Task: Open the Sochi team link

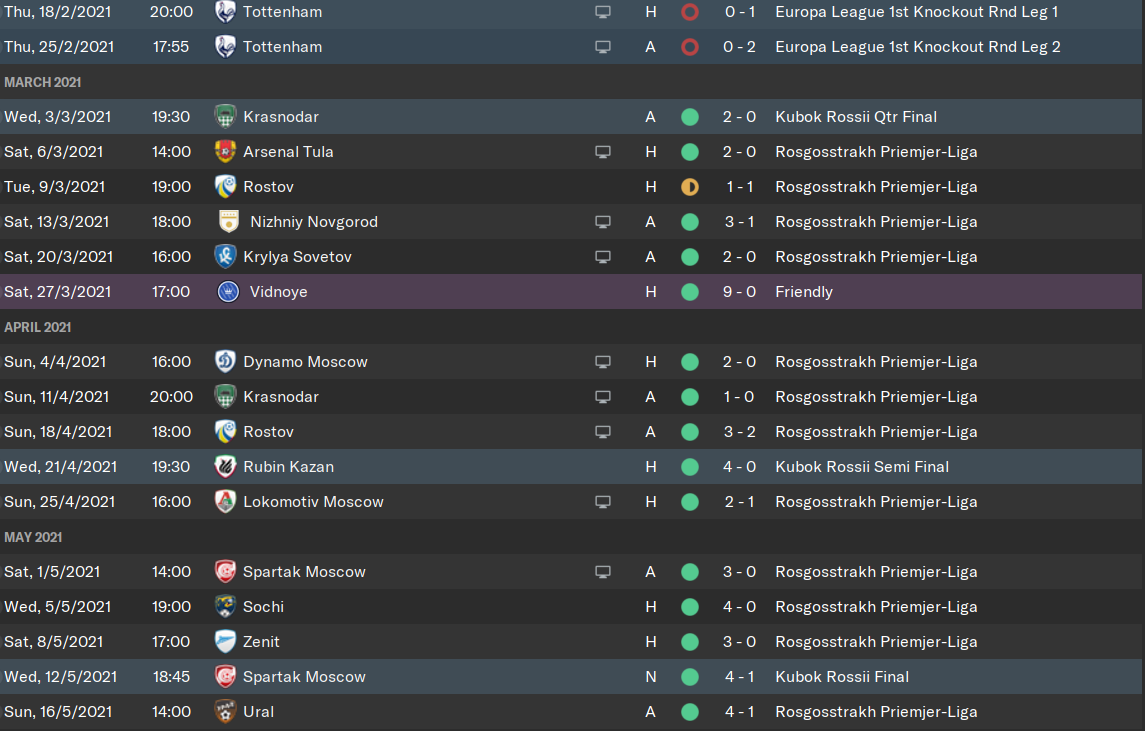Action: coord(263,607)
